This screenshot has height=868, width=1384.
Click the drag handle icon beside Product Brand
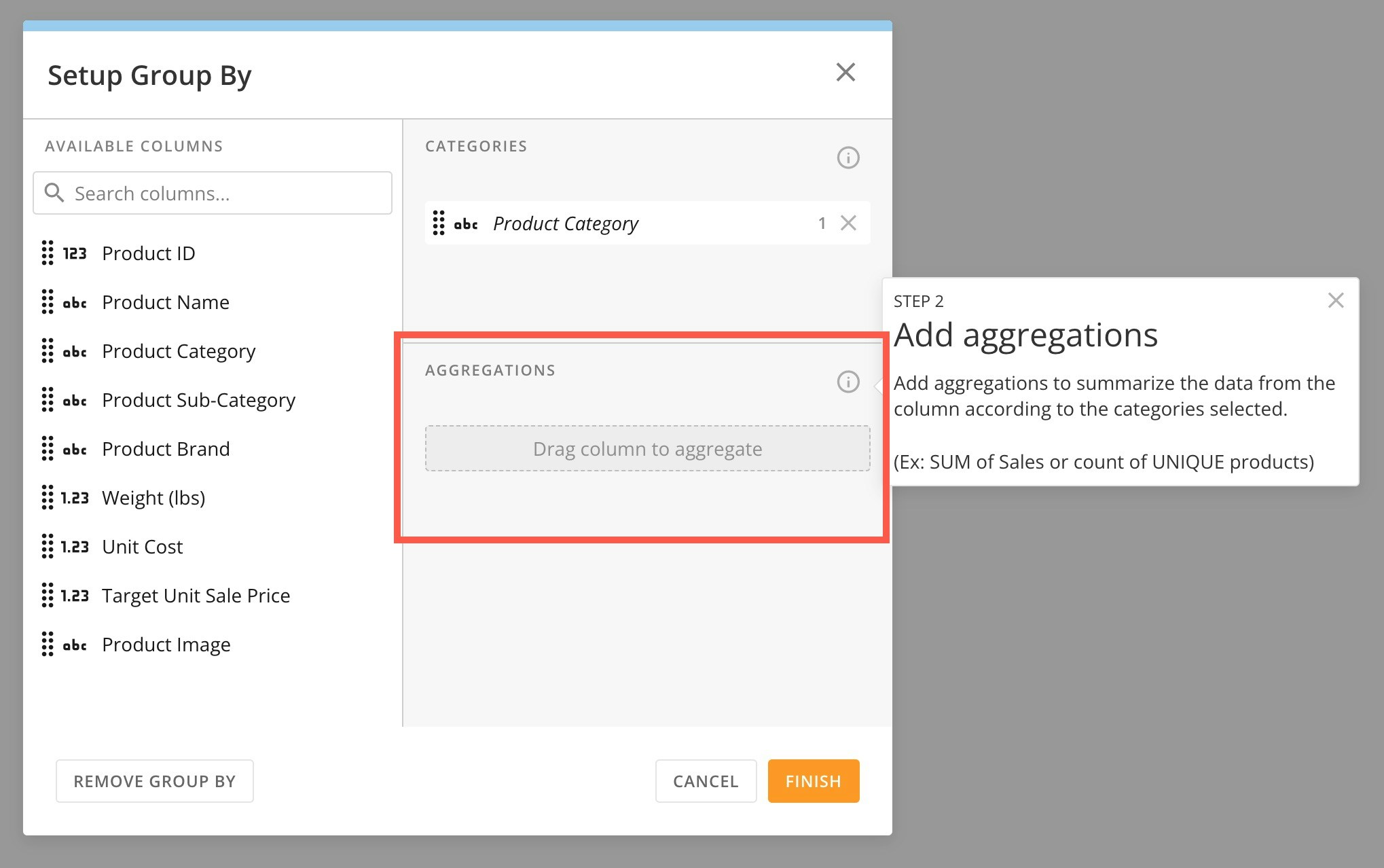(48, 448)
